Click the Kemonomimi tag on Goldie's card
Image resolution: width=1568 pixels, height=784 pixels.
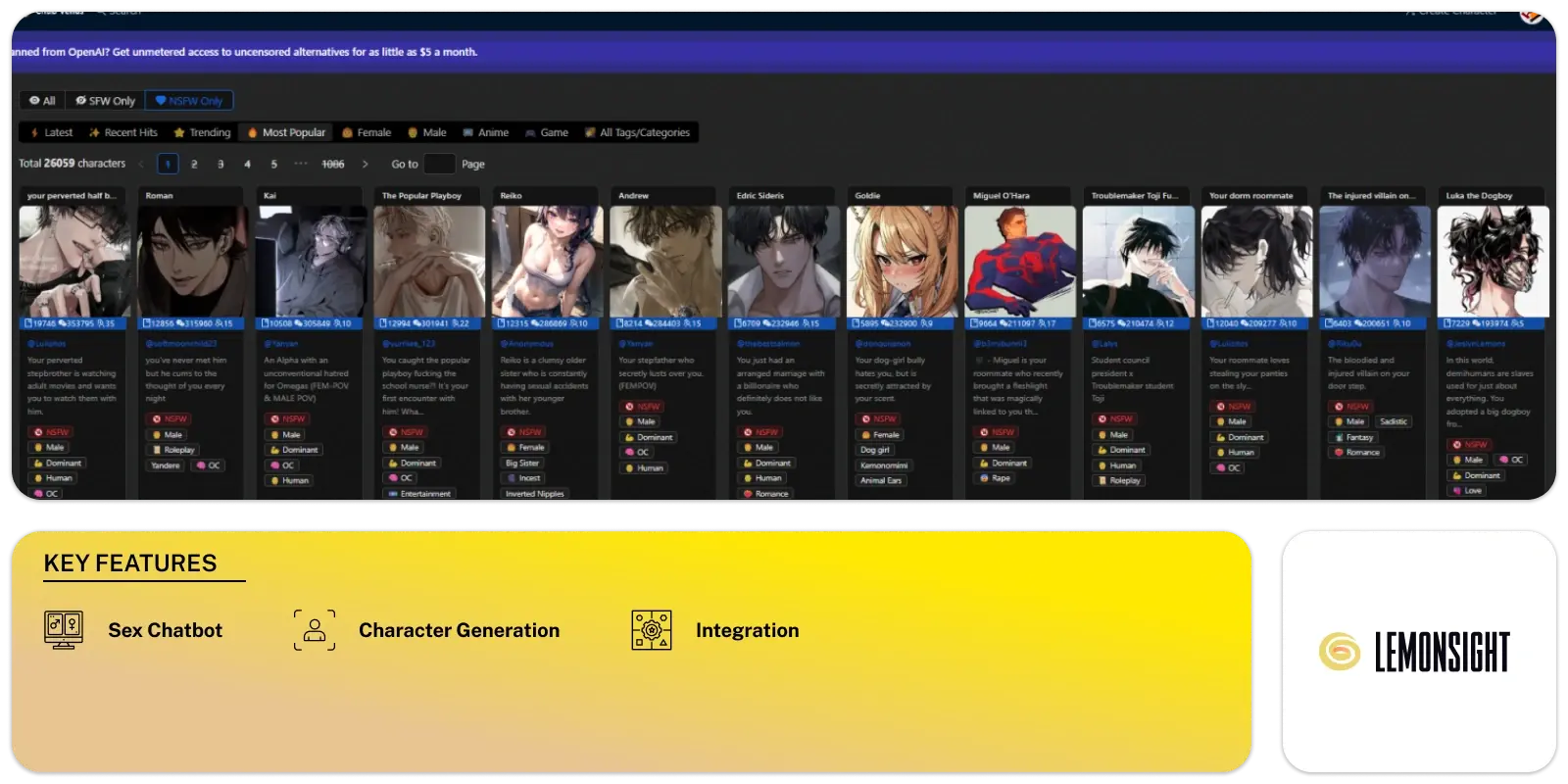884,465
